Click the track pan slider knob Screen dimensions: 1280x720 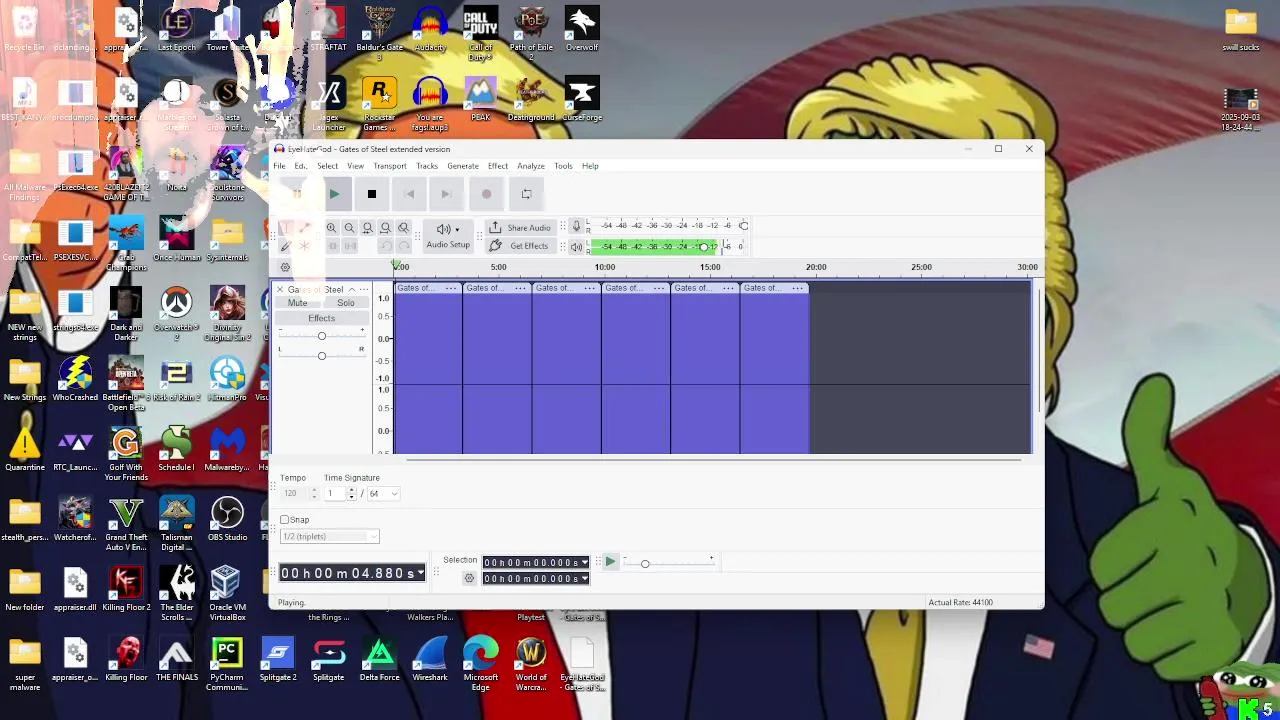[321, 355]
